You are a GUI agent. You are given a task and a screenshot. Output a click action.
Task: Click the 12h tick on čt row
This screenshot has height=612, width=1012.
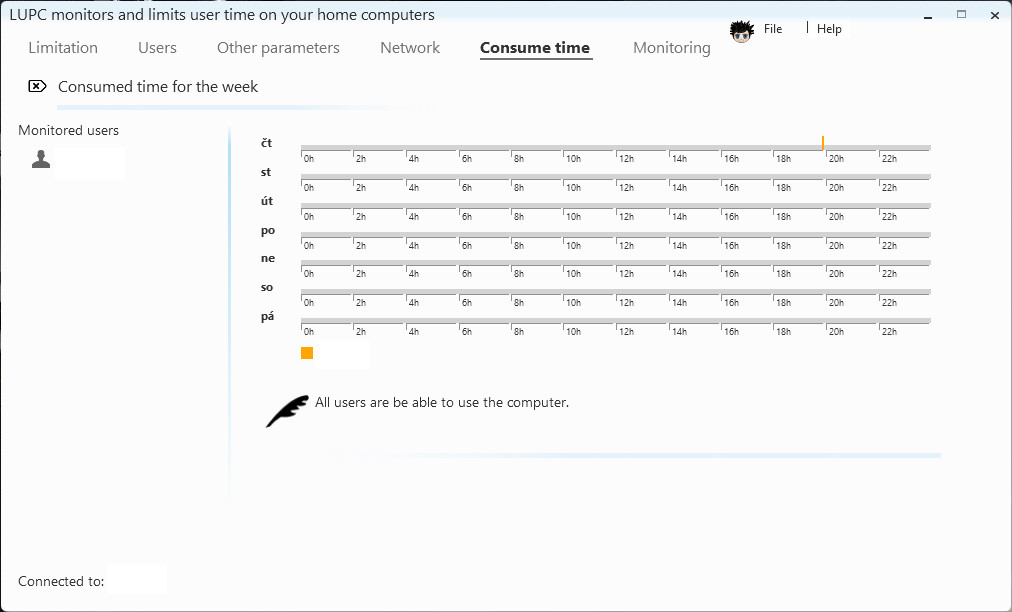[x=627, y=158]
